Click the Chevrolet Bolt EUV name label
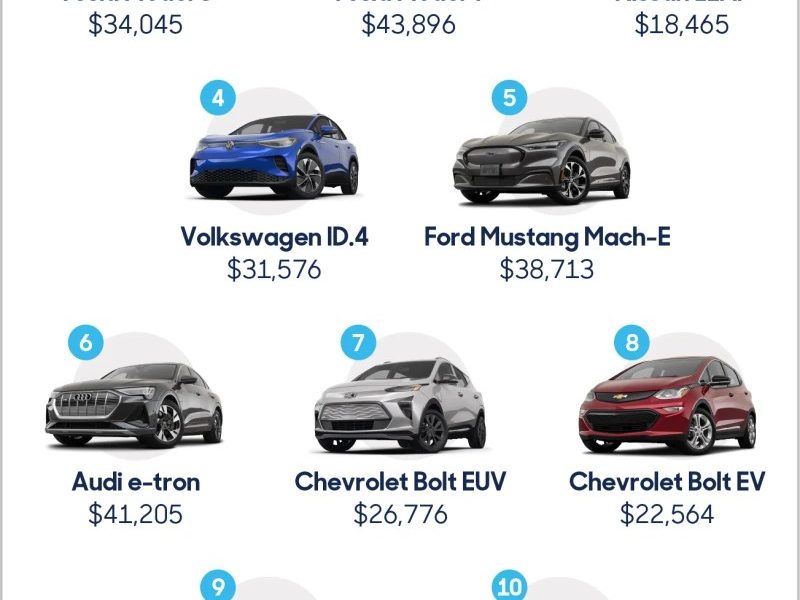The image size is (800, 600). (401, 482)
